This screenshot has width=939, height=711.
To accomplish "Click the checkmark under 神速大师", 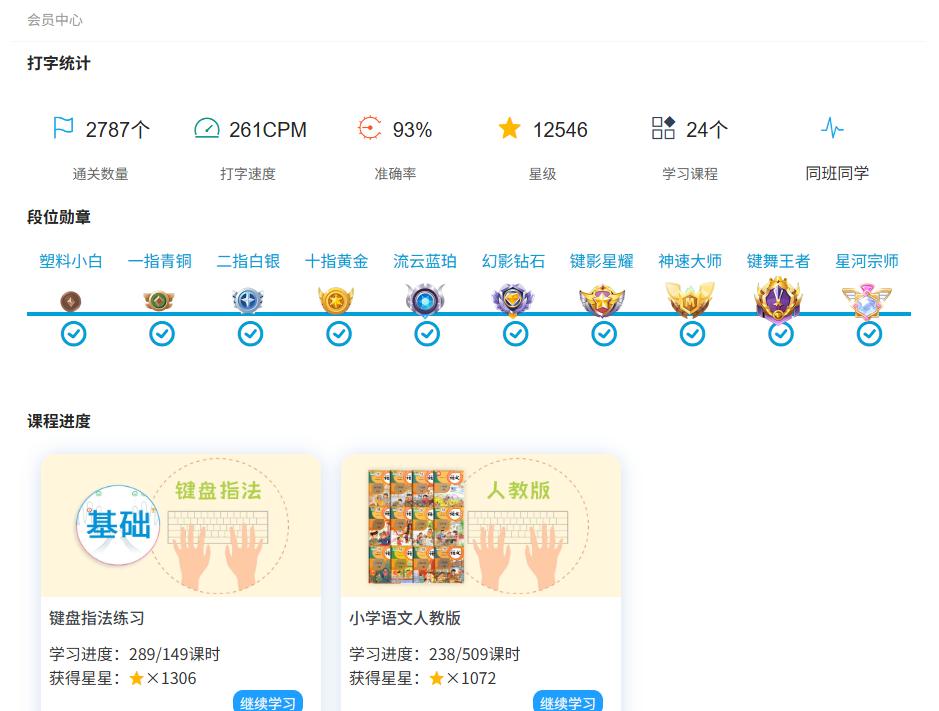I will 692,334.
